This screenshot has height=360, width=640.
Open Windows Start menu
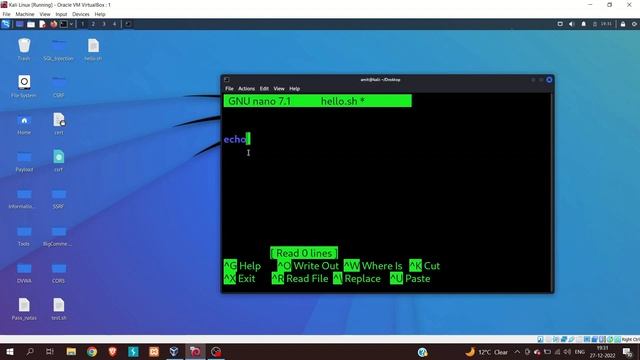[x=10, y=352]
